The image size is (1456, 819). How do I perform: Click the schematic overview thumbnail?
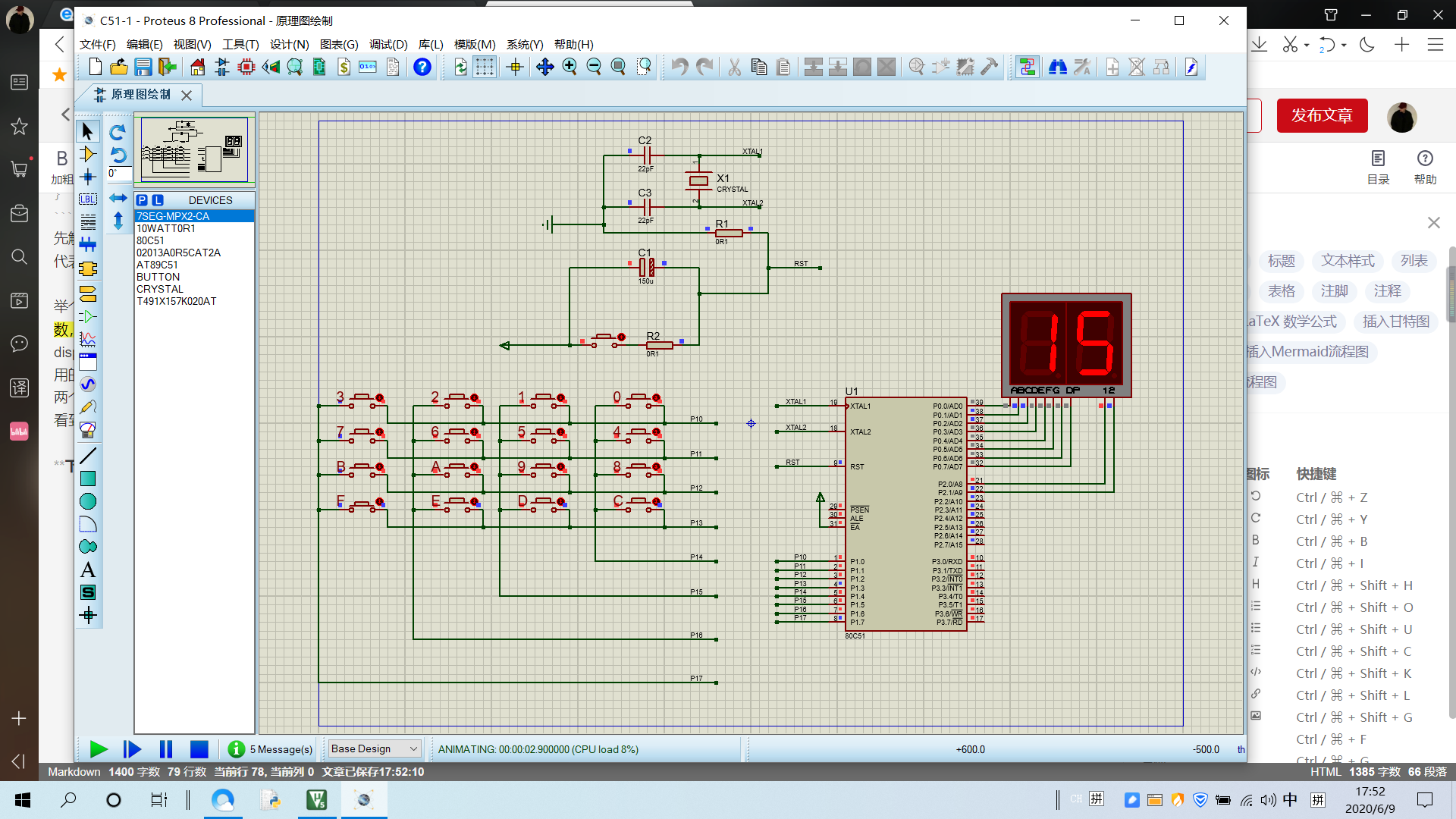pyautogui.click(x=195, y=149)
